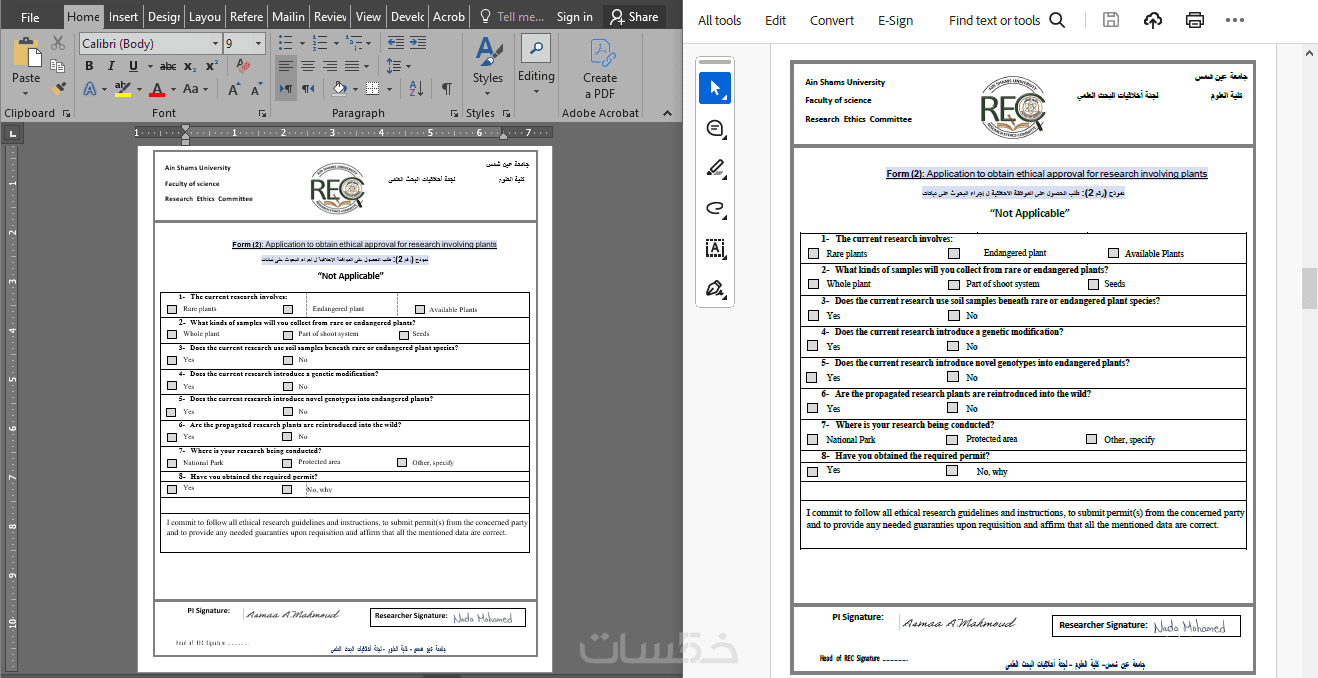Shrink font size icon
Image resolution: width=1318 pixels, height=678 pixels.
[255, 89]
